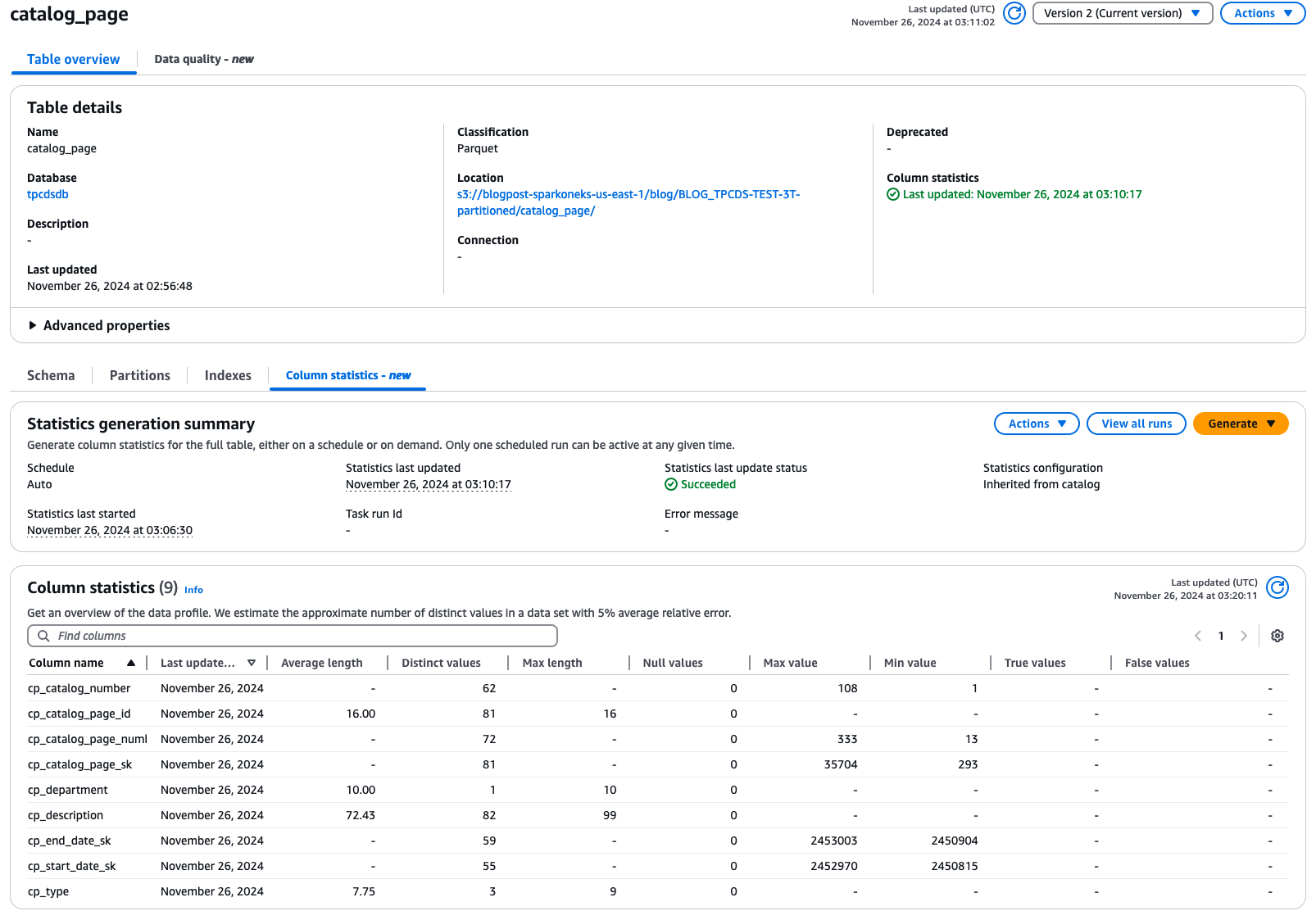Switch to the Partitions tab
Viewport: 1316px width, 920px height.
139,375
